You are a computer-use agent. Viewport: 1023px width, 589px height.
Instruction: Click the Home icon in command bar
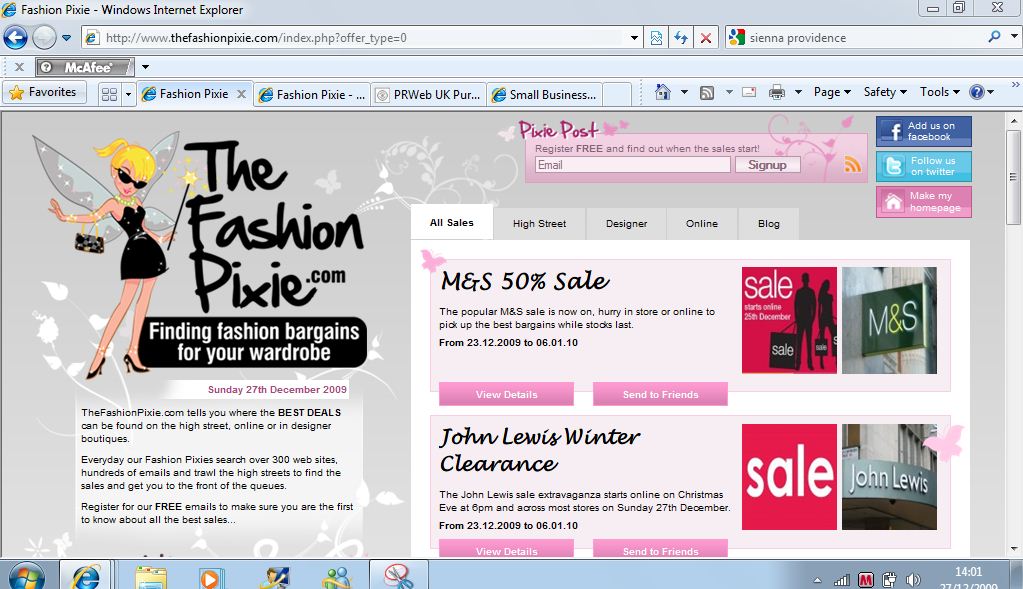point(662,92)
